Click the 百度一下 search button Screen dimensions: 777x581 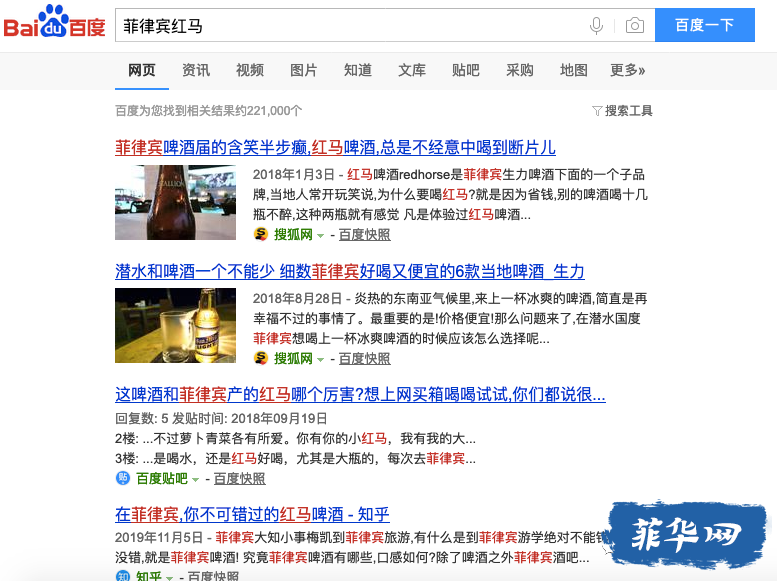[705, 25]
